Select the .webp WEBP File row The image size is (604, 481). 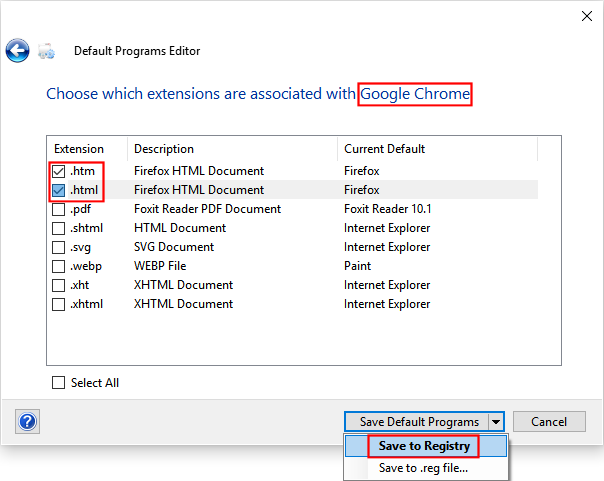point(200,266)
